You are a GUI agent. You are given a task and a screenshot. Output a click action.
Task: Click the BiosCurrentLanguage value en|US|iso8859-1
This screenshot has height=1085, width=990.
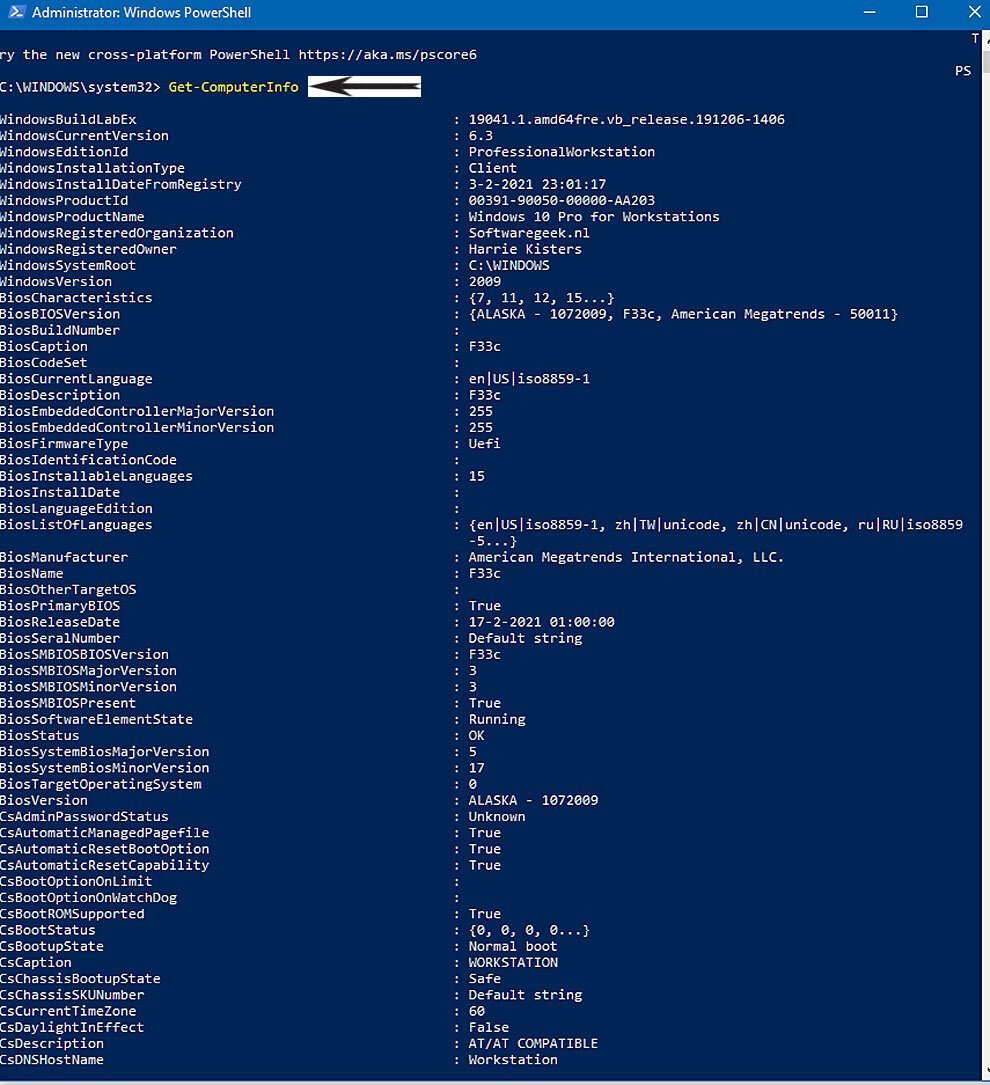click(x=529, y=379)
